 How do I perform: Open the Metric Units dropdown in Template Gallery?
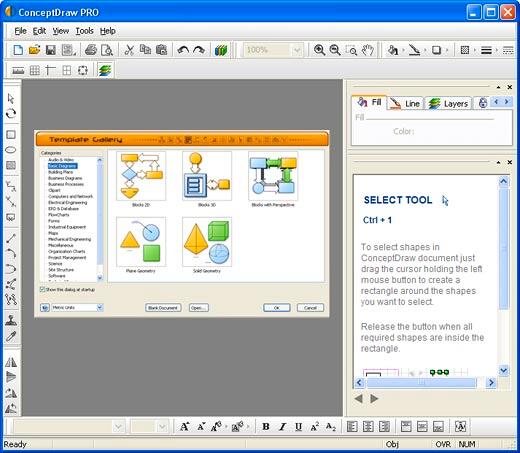100,307
